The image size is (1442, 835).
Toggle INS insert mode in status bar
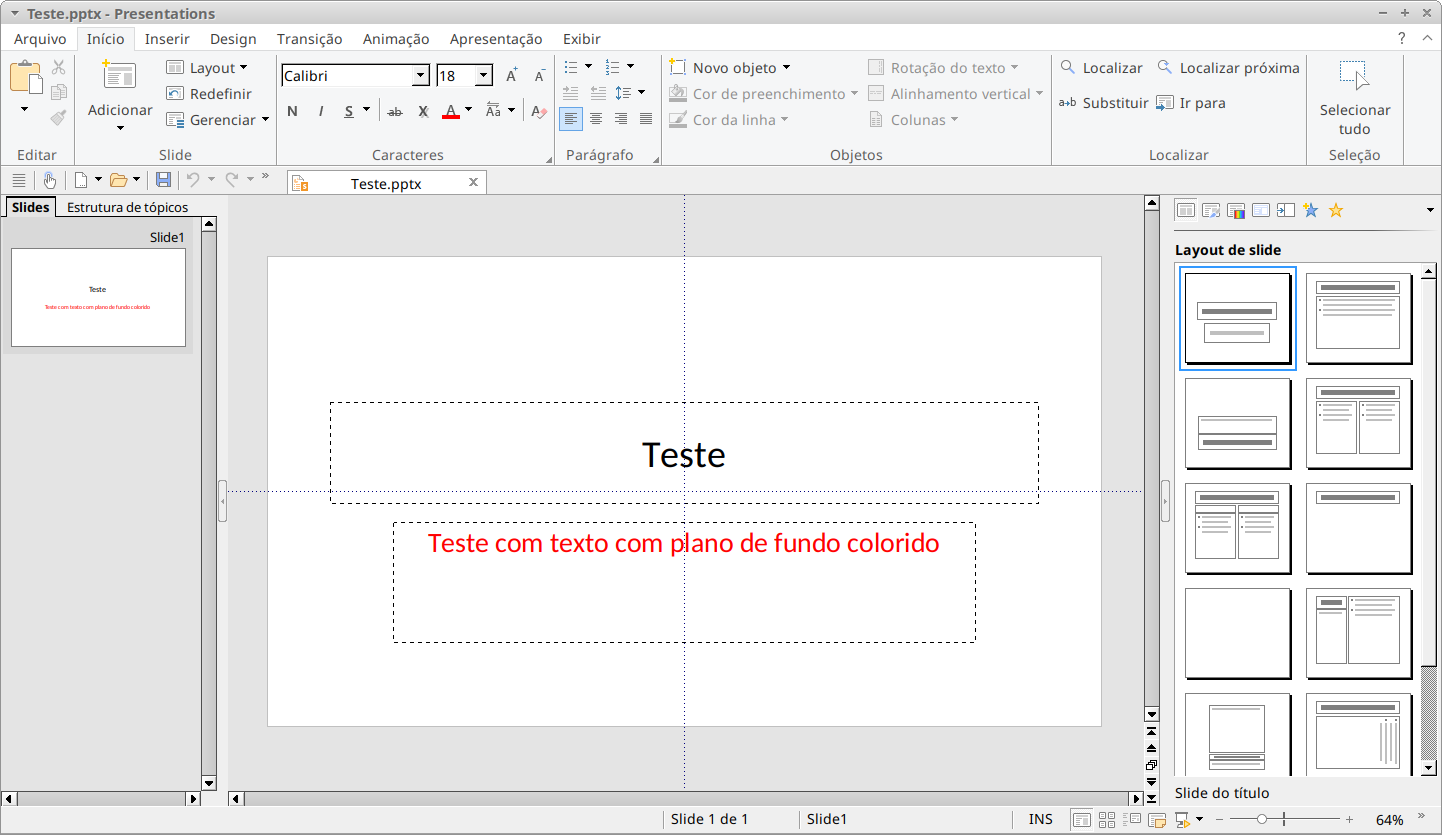click(x=1040, y=819)
